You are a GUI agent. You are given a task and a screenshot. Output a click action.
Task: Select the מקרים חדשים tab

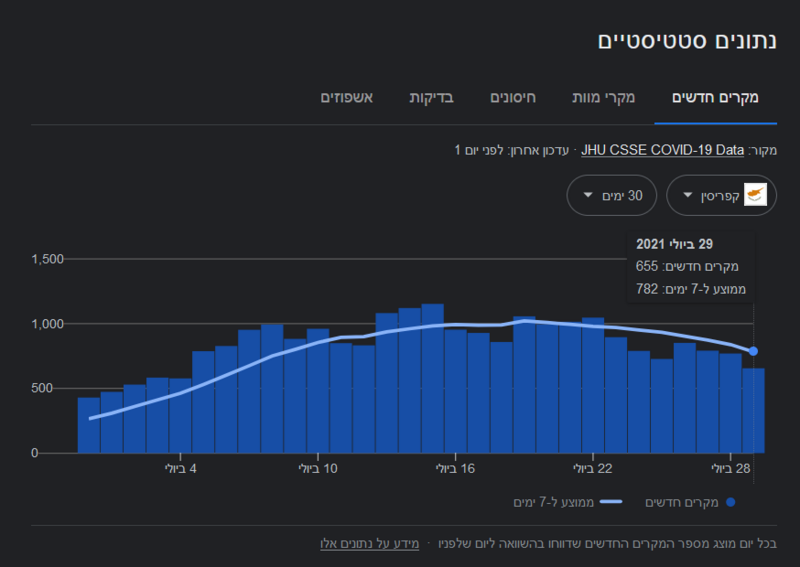[715, 97]
